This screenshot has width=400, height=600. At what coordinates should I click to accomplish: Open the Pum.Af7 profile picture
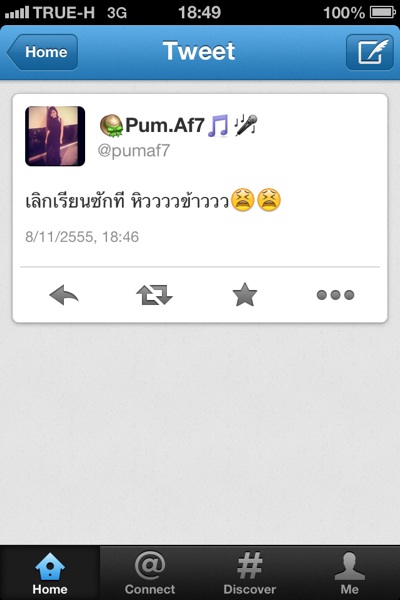pyautogui.click(x=55, y=136)
